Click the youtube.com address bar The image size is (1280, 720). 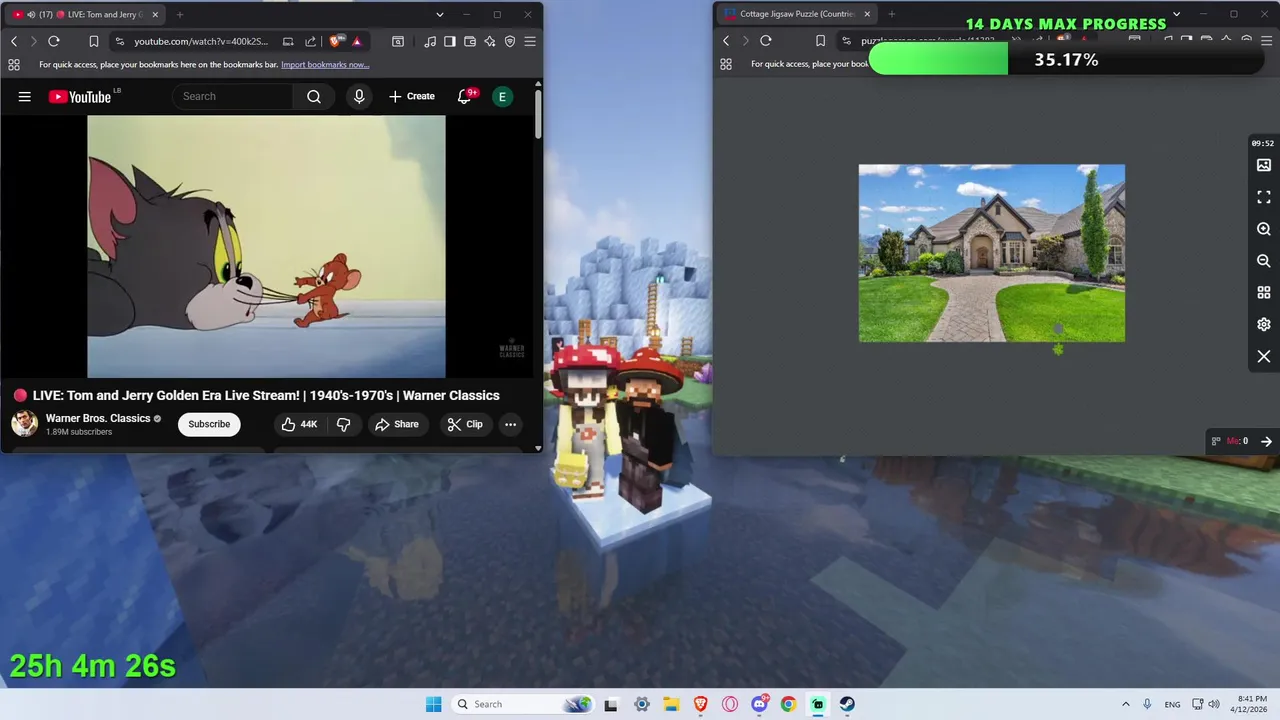pyautogui.click(x=200, y=41)
